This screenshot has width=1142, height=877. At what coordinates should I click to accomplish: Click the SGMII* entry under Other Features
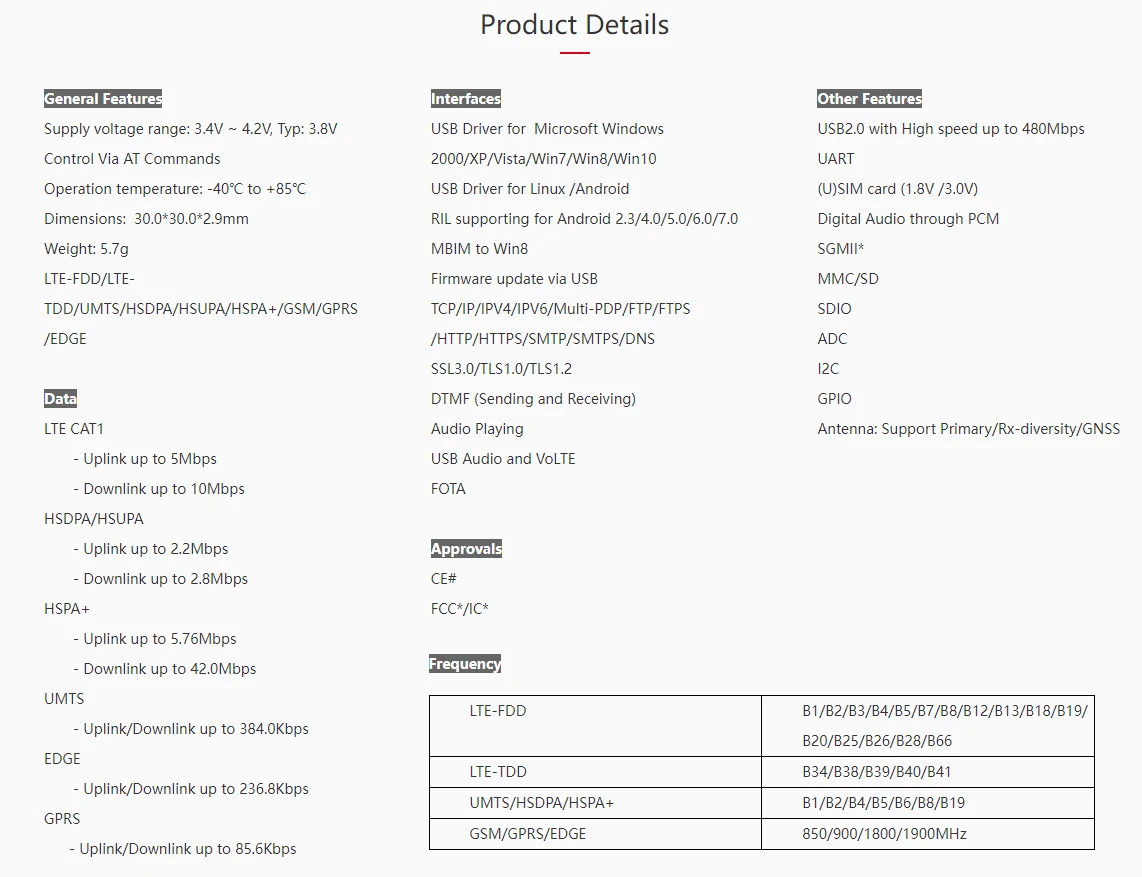841,249
